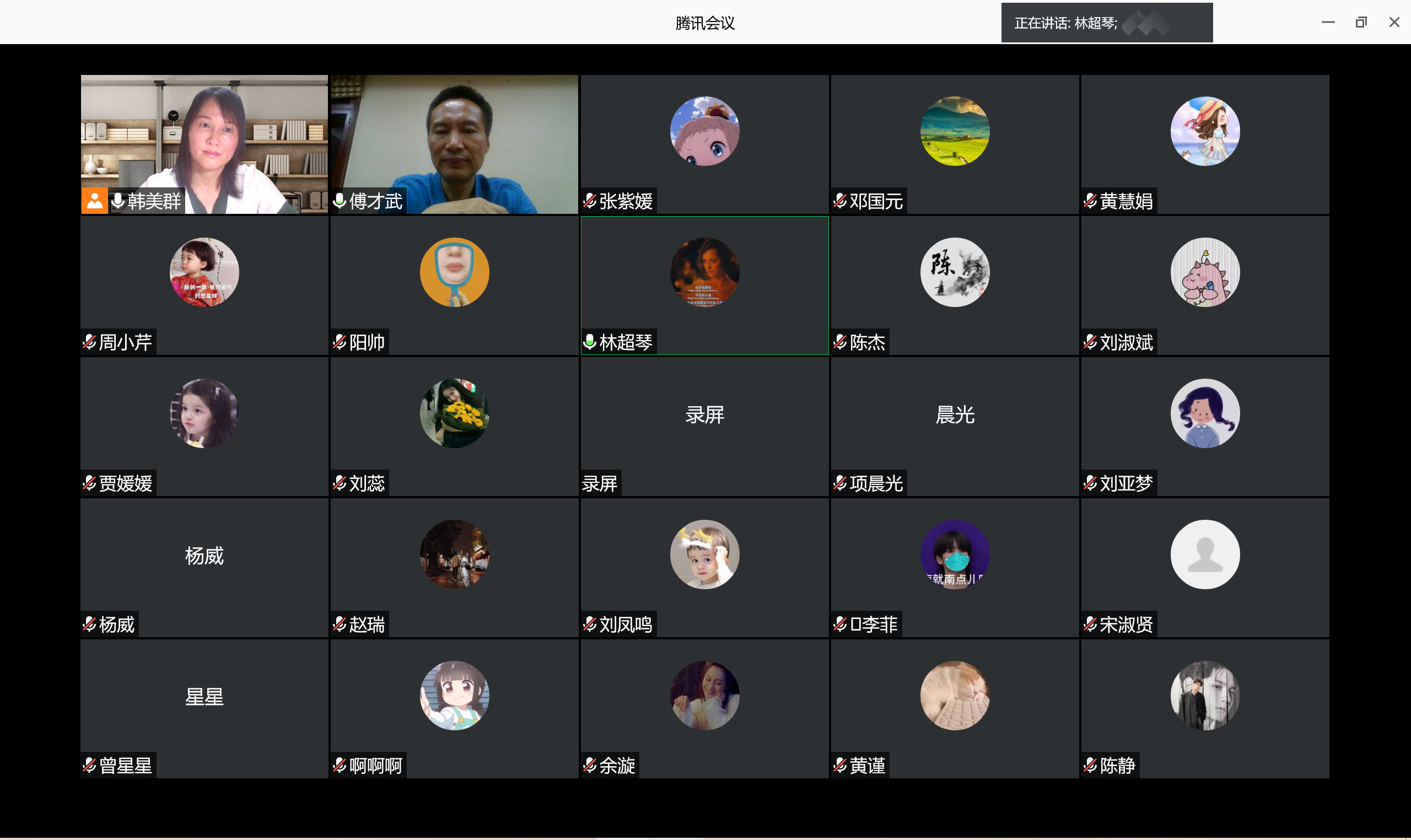Click the 周小芹 name label
This screenshot has width=1411, height=840.
(125, 342)
